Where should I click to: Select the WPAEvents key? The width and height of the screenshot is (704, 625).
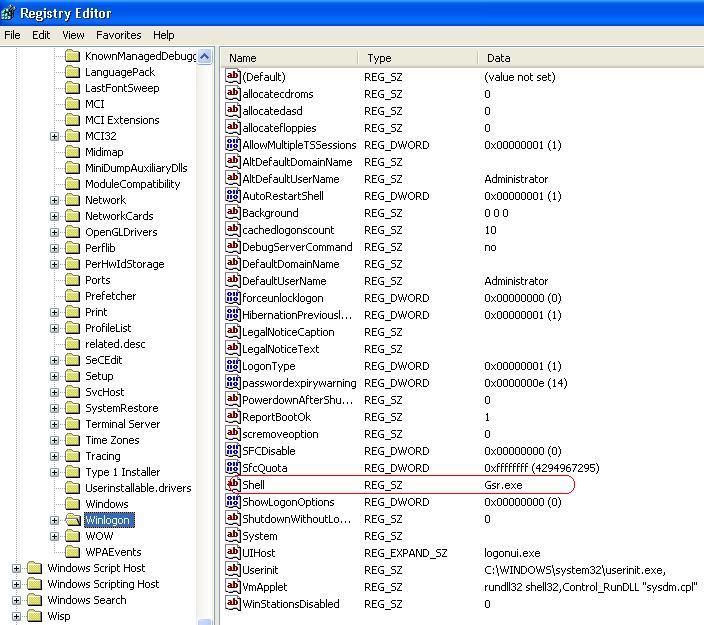coord(113,552)
